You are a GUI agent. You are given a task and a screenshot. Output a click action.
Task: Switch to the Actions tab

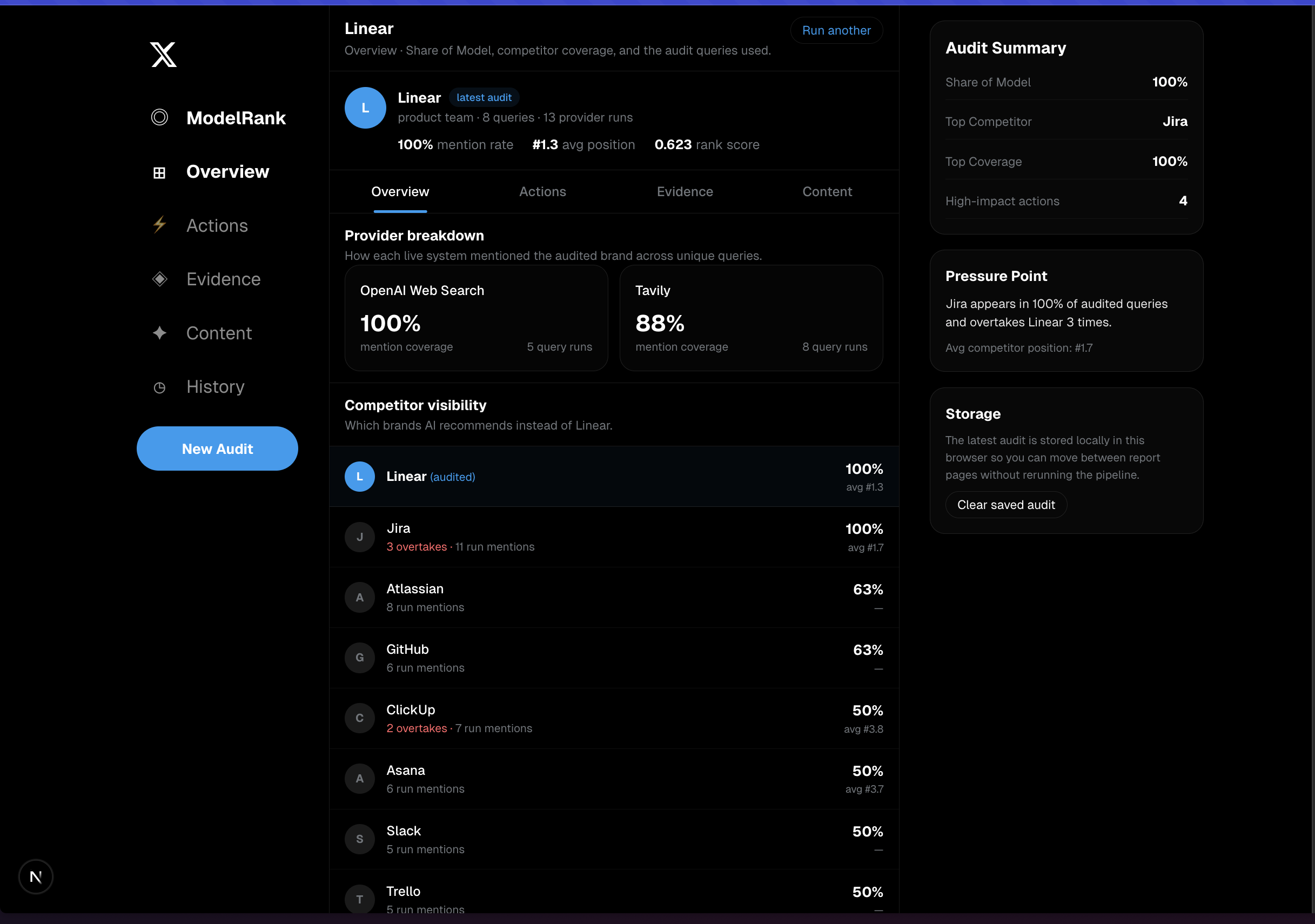(x=542, y=192)
